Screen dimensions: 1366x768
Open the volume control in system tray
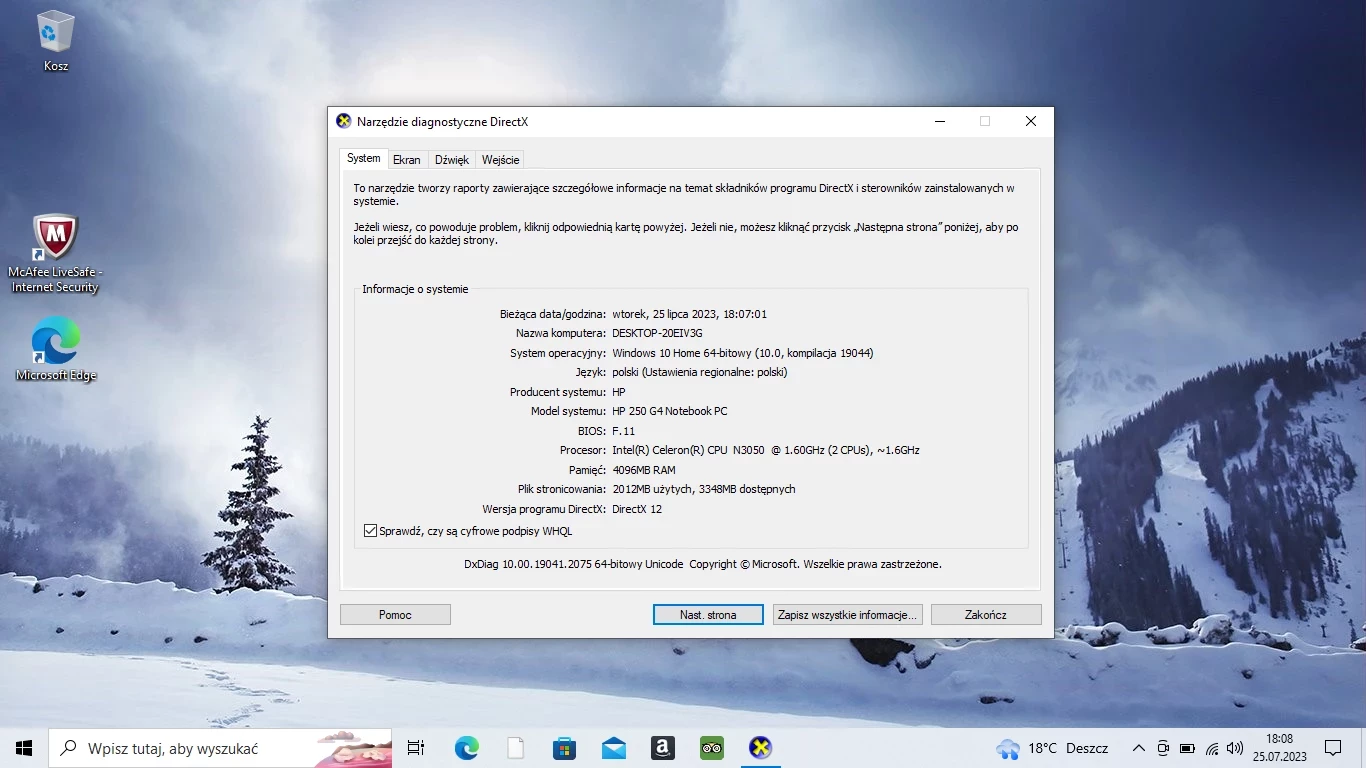(1235, 748)
